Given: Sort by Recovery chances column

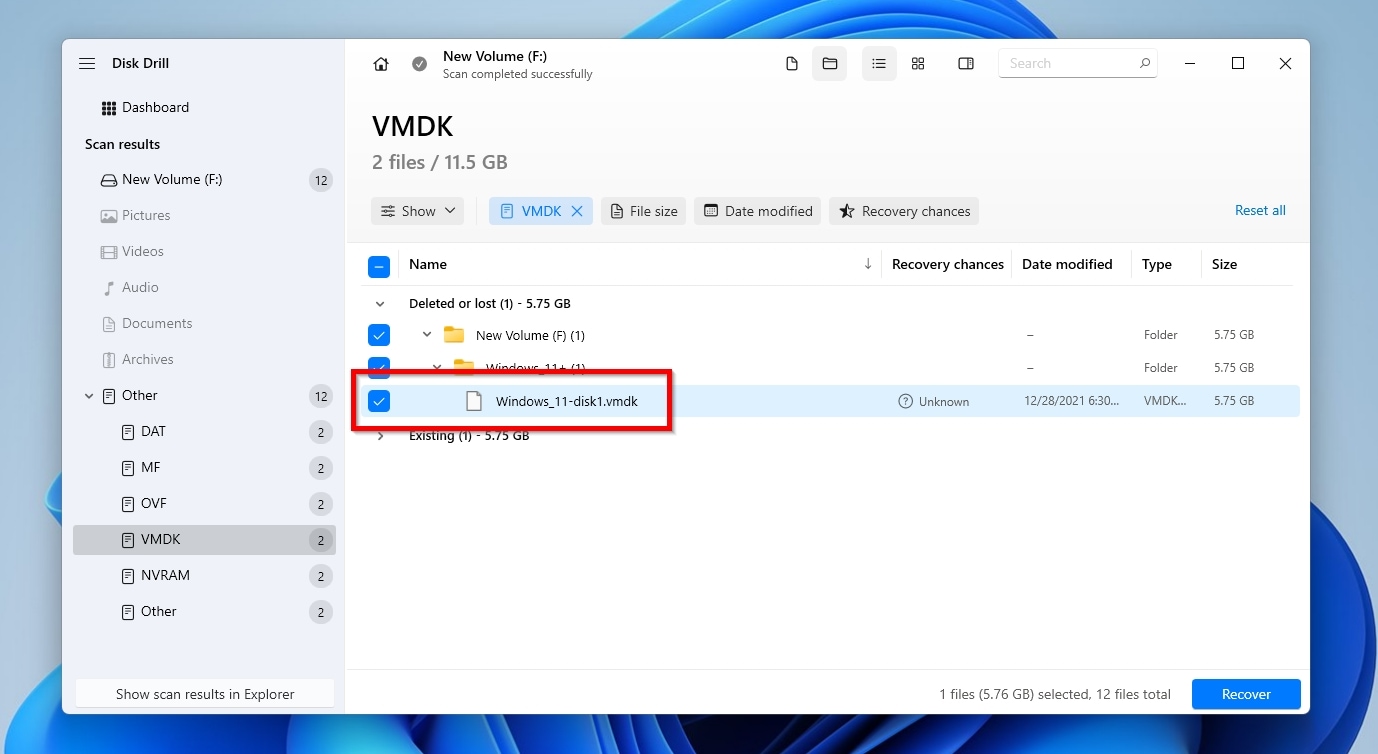Looking at the screenshot, I should pos(947,264).
